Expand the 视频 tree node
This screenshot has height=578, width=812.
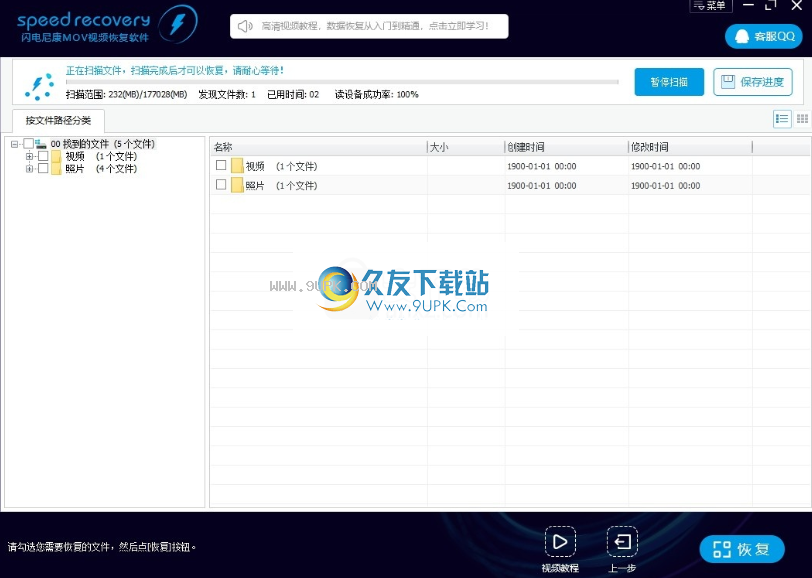(29, 156)
